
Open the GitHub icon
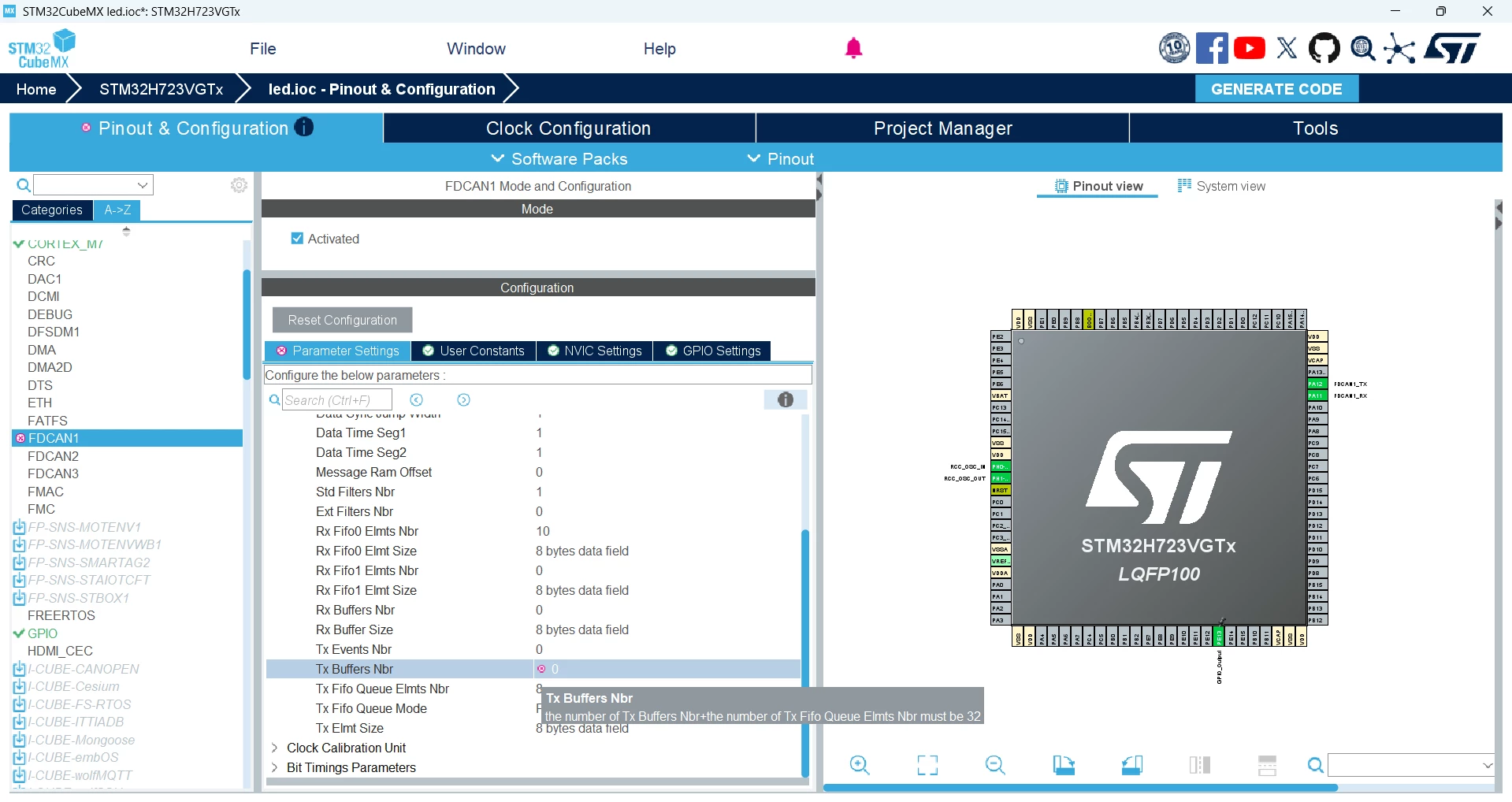pyautogui.click(x=1324, y=48)
